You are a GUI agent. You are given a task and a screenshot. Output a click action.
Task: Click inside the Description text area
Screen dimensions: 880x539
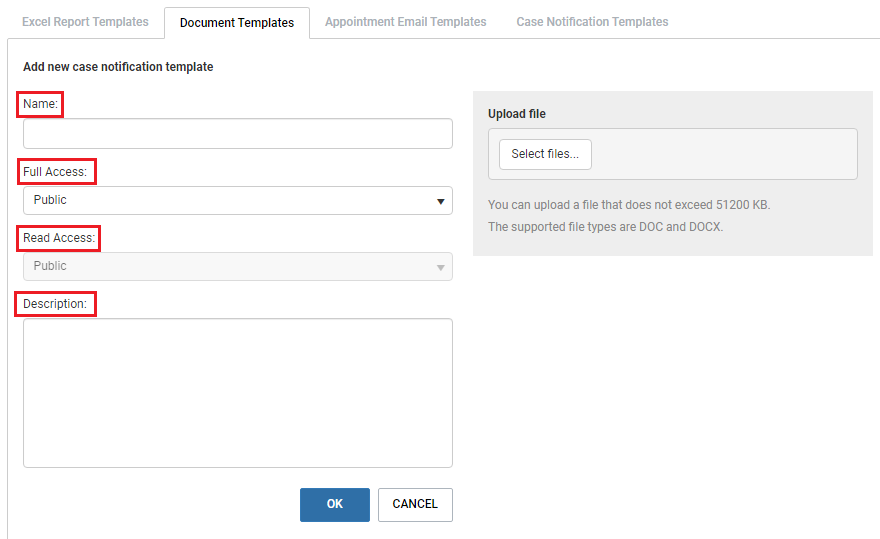pyautogui.click(x=238, y=393)
